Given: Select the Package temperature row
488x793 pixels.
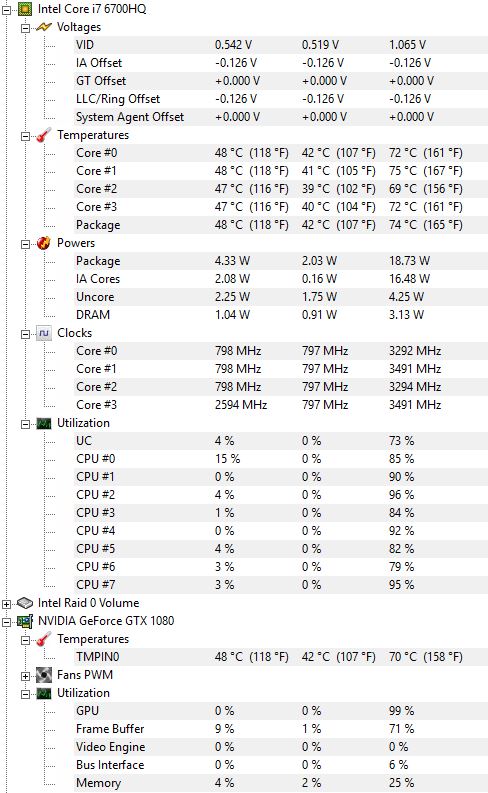Looking at the screenshot, I should 281,225.
